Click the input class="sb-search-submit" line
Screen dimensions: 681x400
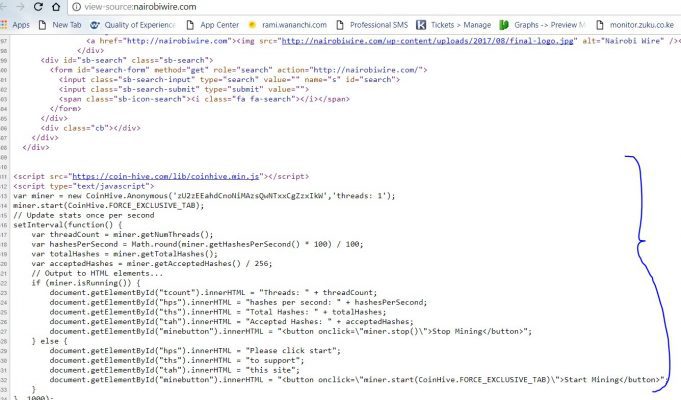coord(184,89)
